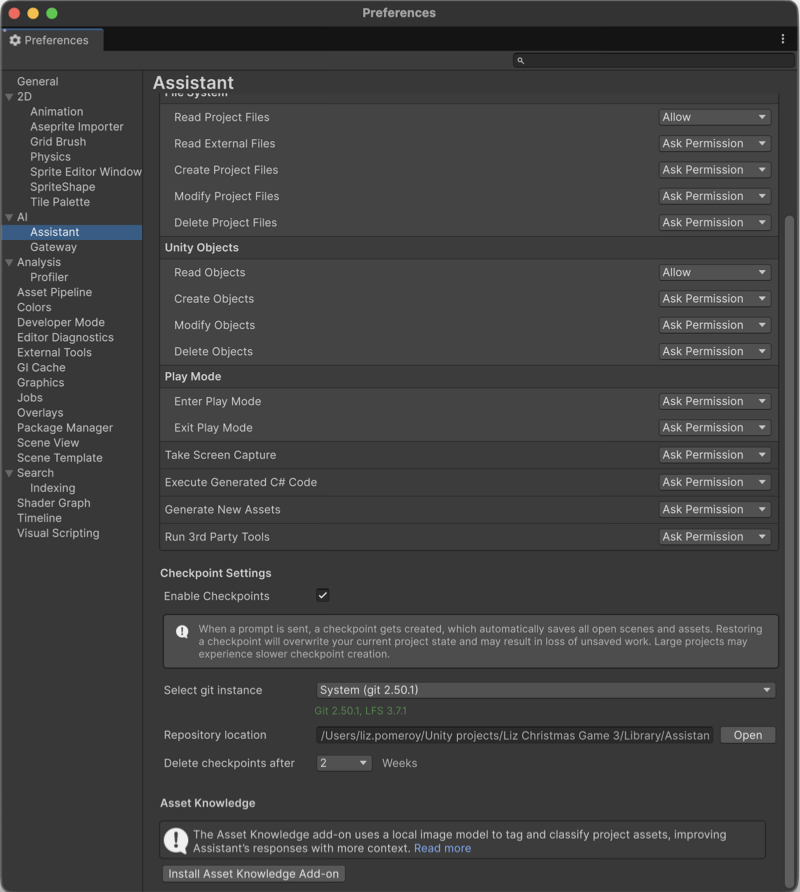Switch to the Preferences tab
The image size is (800, 892).
coord(55,40)
